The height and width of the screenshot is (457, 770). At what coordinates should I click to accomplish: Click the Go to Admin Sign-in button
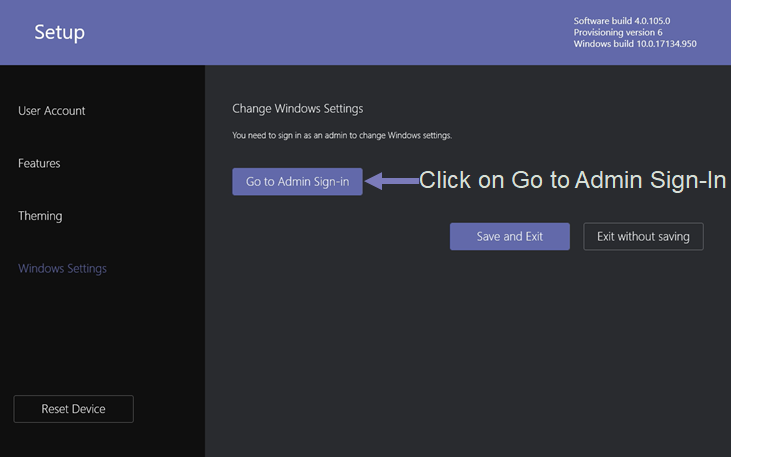(297, 182)
